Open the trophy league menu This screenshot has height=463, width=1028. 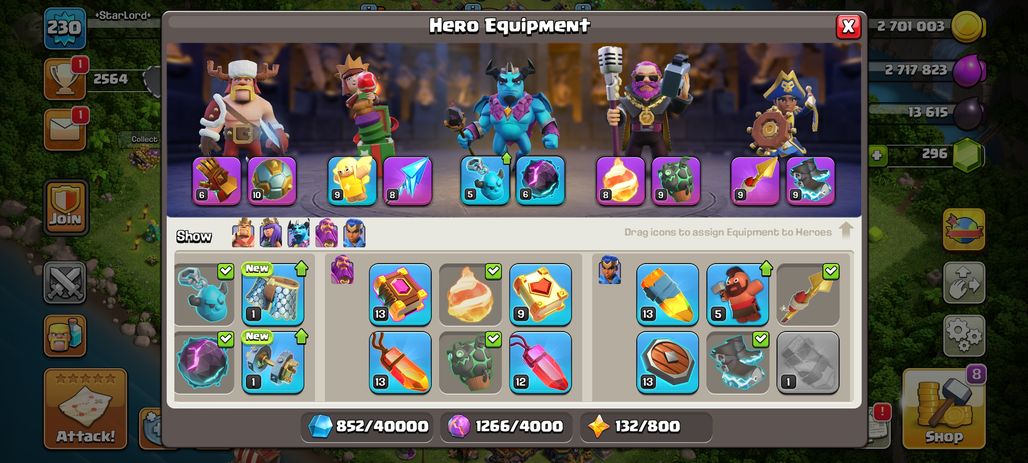(x=65, y=79)
